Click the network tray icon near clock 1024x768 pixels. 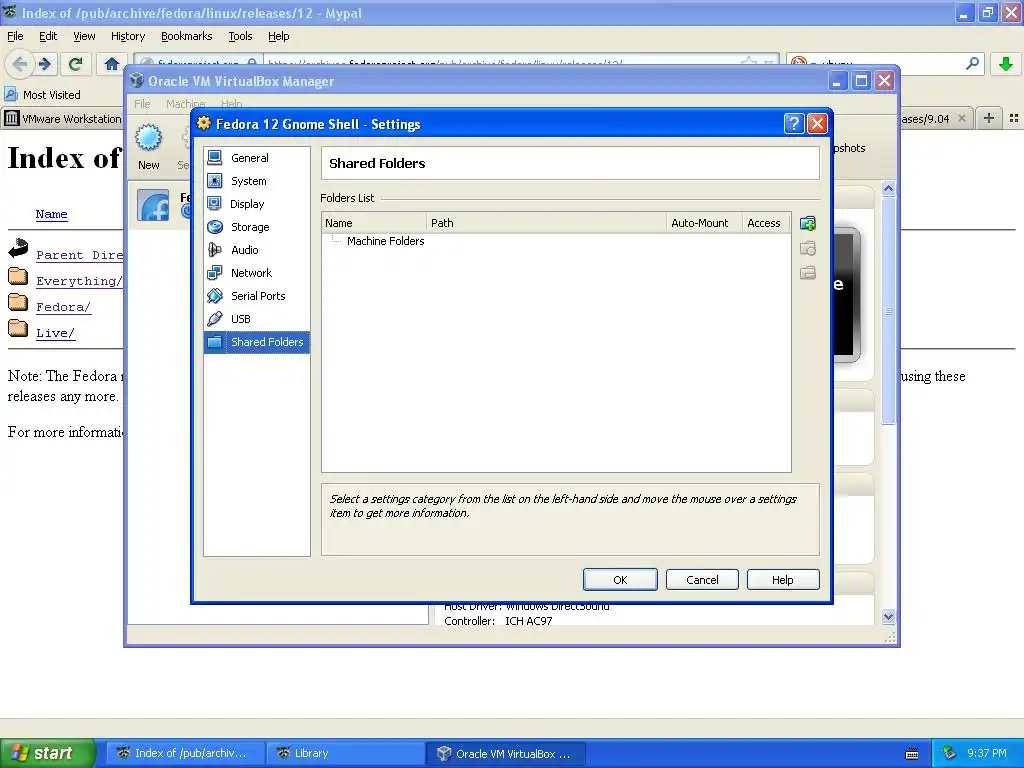(x=950, y=753)
